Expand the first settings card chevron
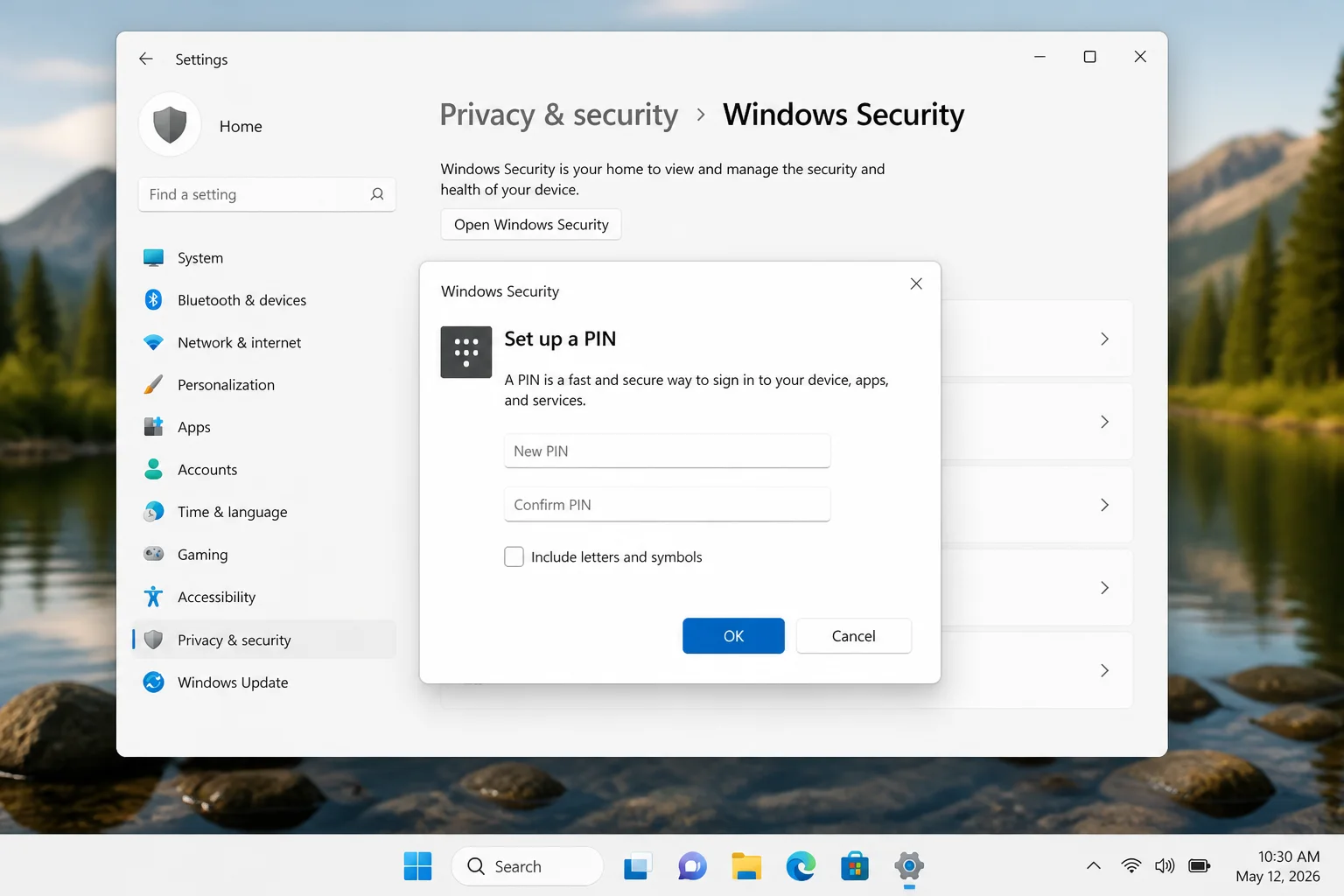Screen dimensions: 1344x896 coord(1104,339)
